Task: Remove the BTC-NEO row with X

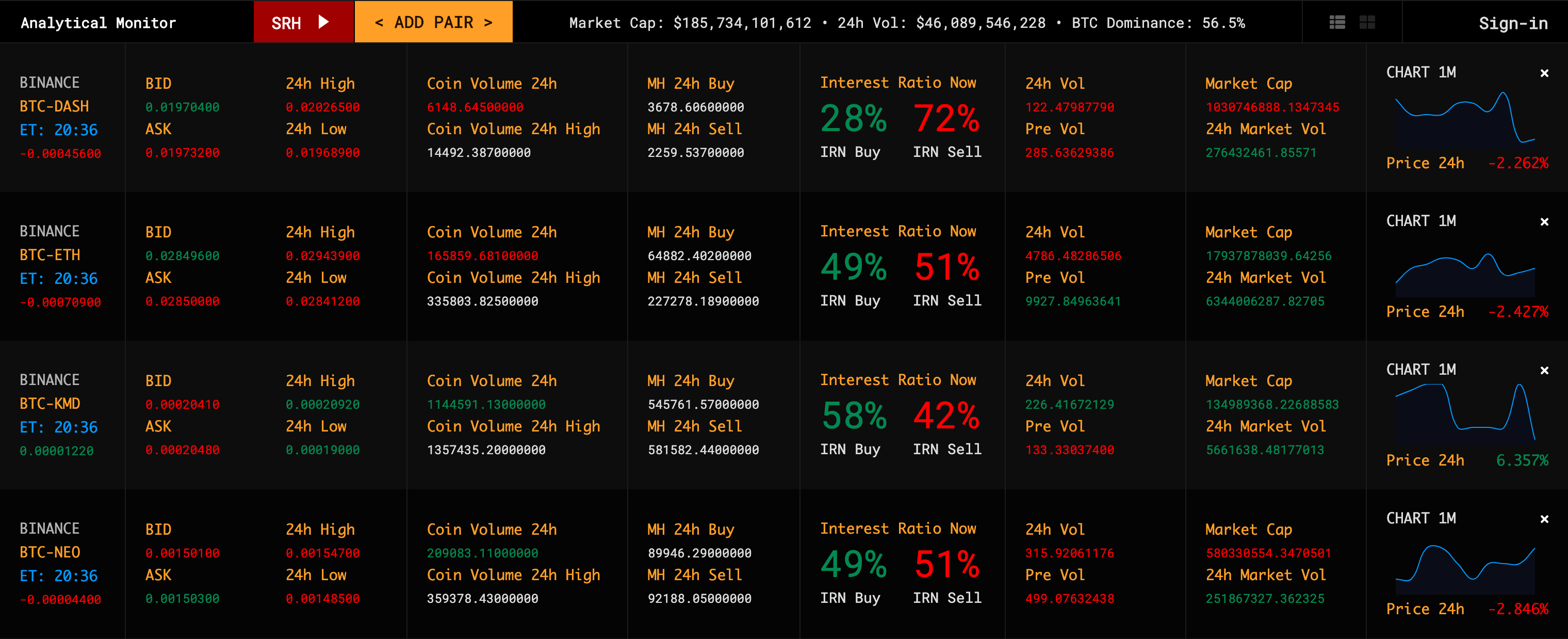Action: (1544, 519)
